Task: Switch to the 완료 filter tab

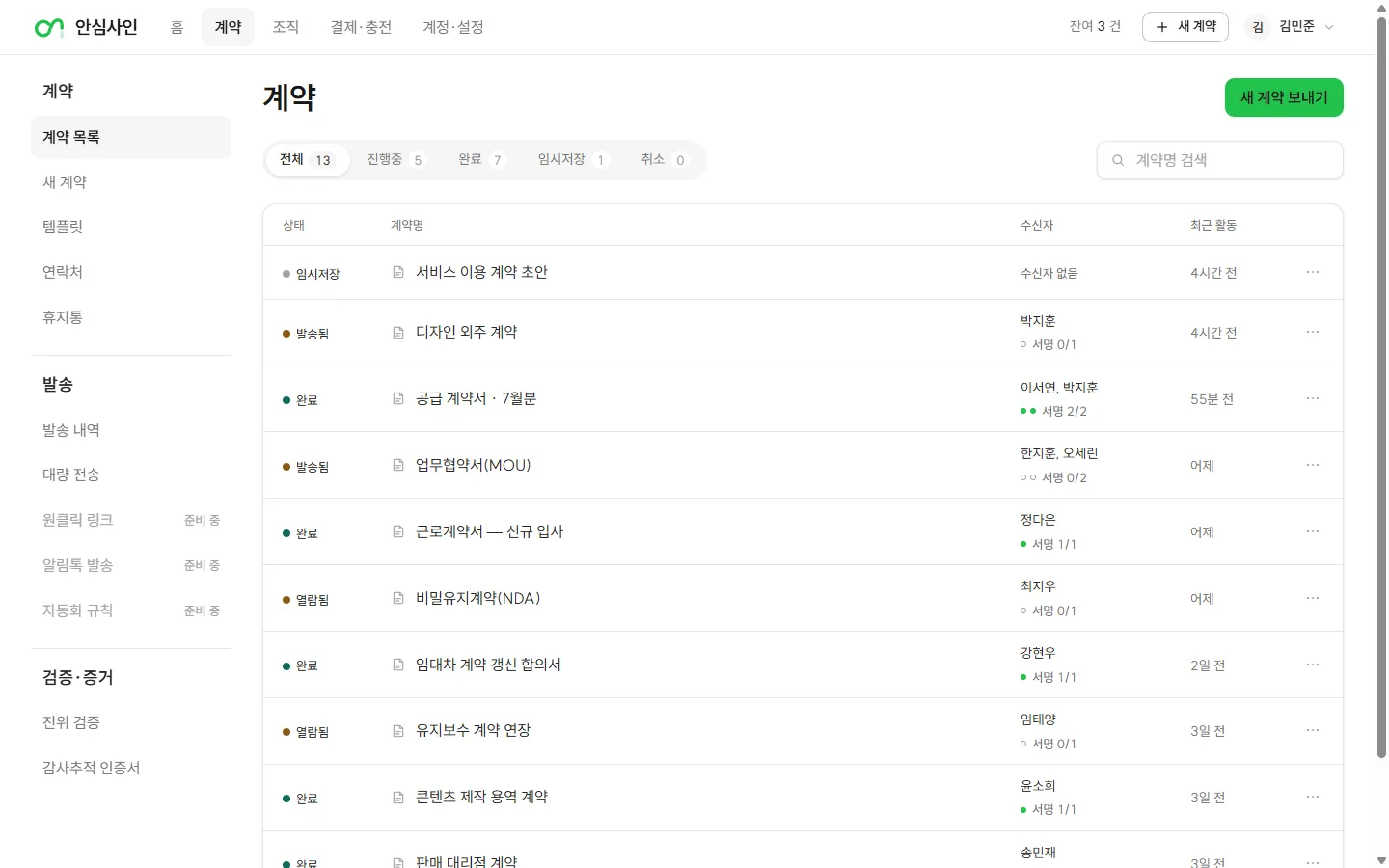Action: coord(480,160)
